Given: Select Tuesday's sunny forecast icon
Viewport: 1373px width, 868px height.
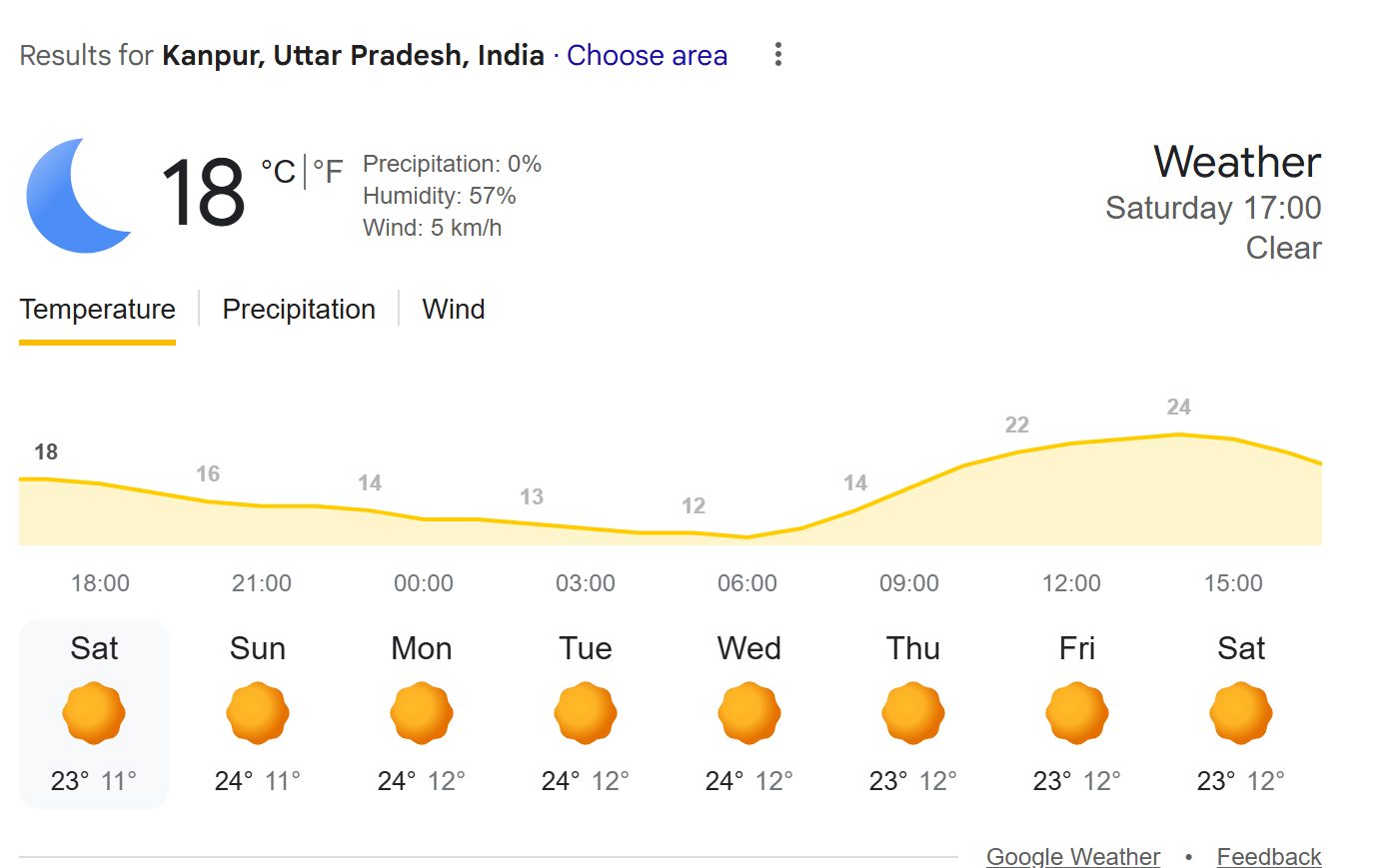Looking at the screenshot, I should [586, 713].
